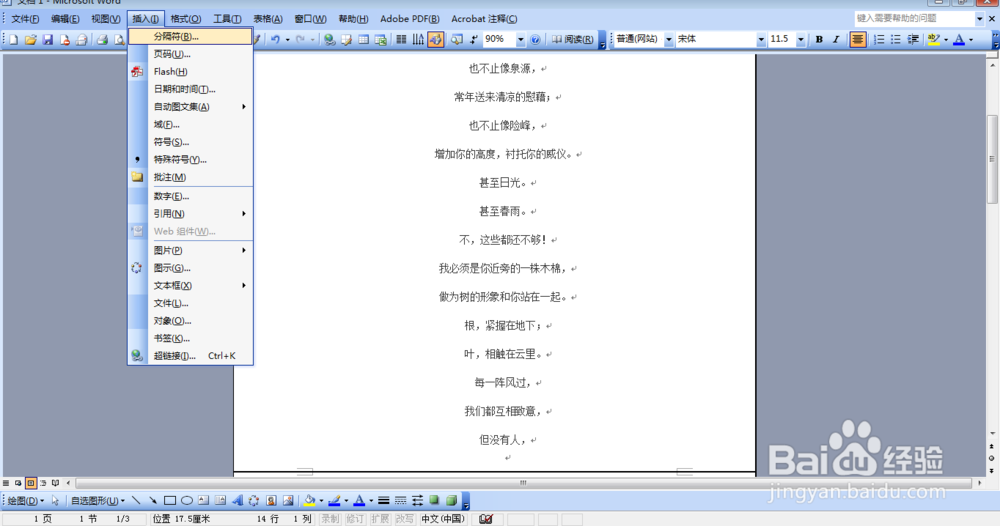Choose 符号 from Insert menu

pos(191,142)
